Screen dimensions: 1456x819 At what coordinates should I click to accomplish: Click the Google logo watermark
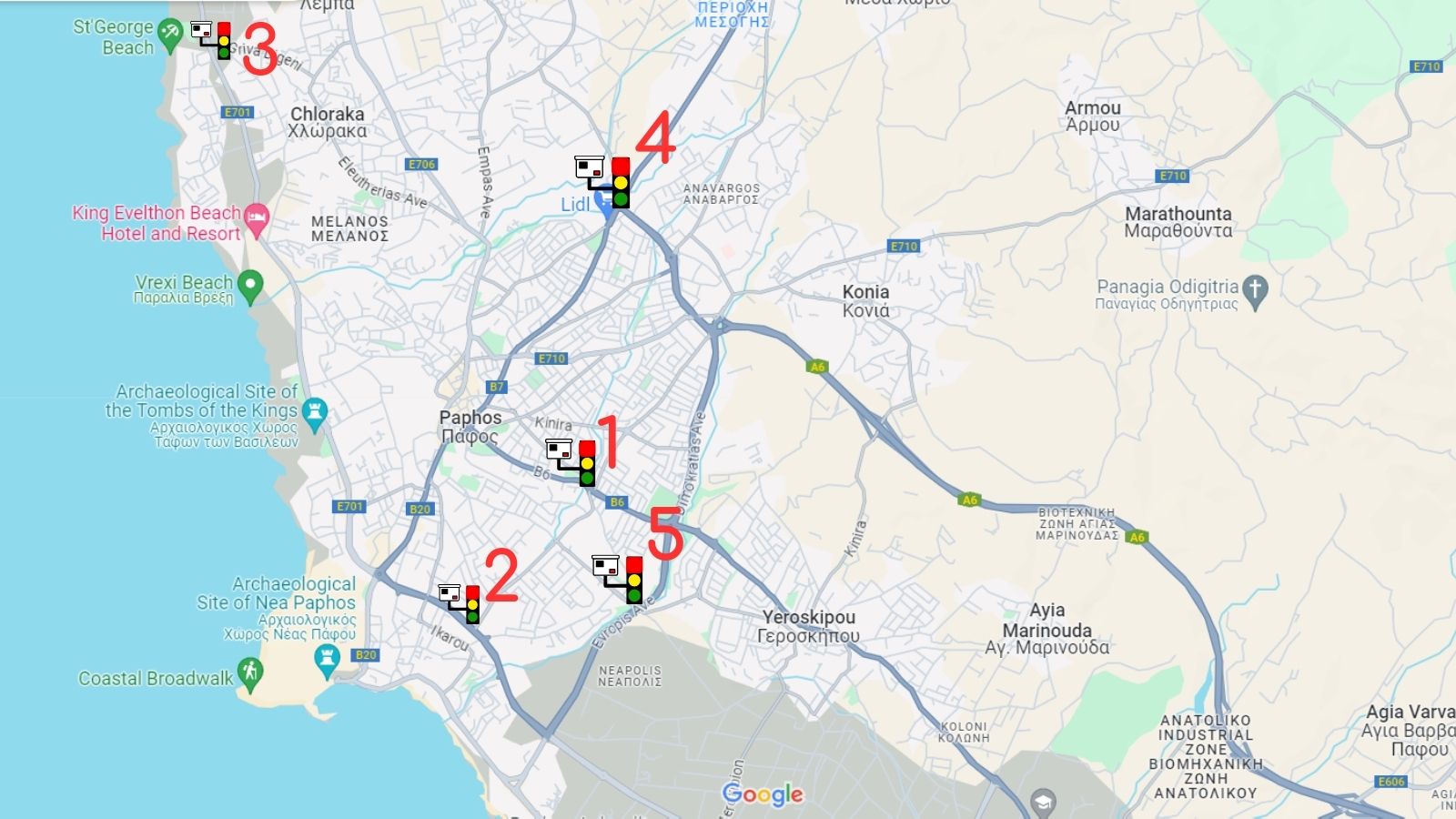[763, 794]
